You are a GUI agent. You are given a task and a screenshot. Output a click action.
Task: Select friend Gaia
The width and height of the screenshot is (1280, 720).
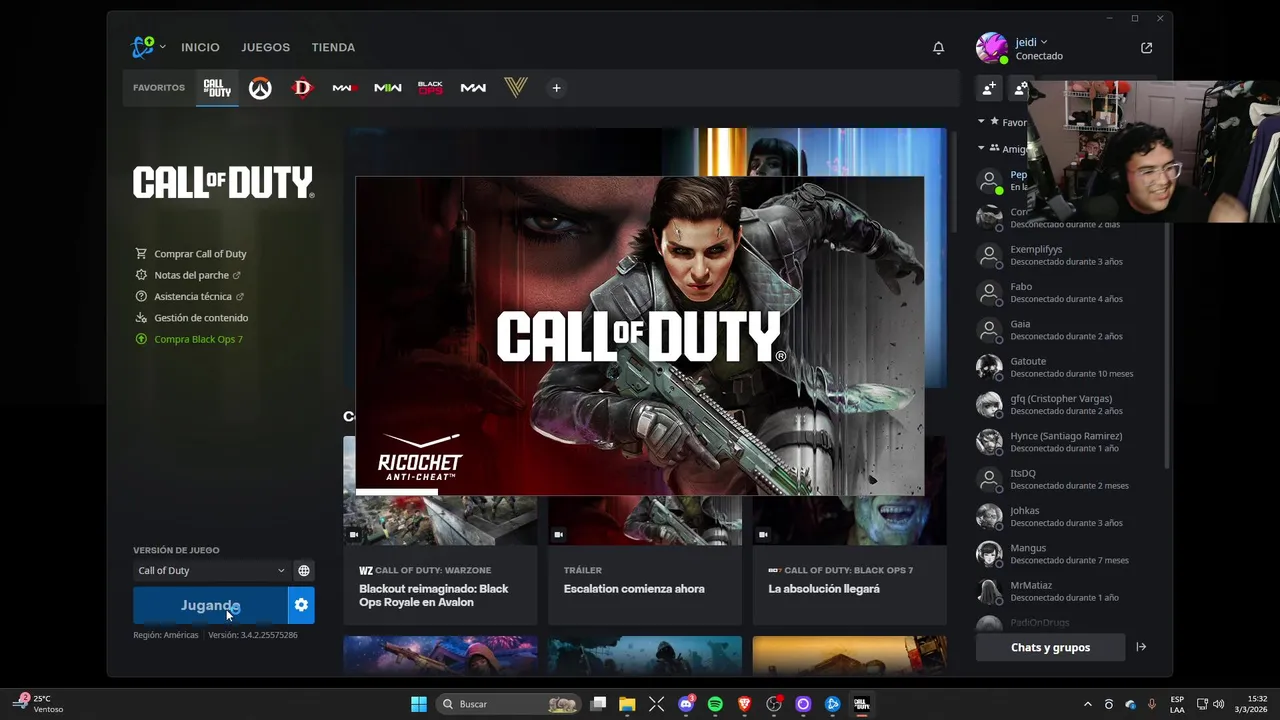coord(1066,330)
